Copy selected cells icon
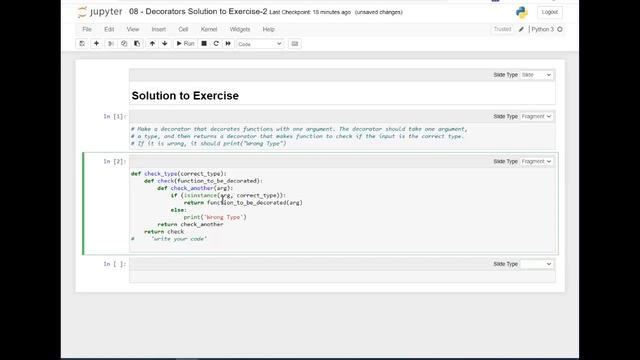The width and height of the screenshot is (640, 360). click(x=124, y=44)
